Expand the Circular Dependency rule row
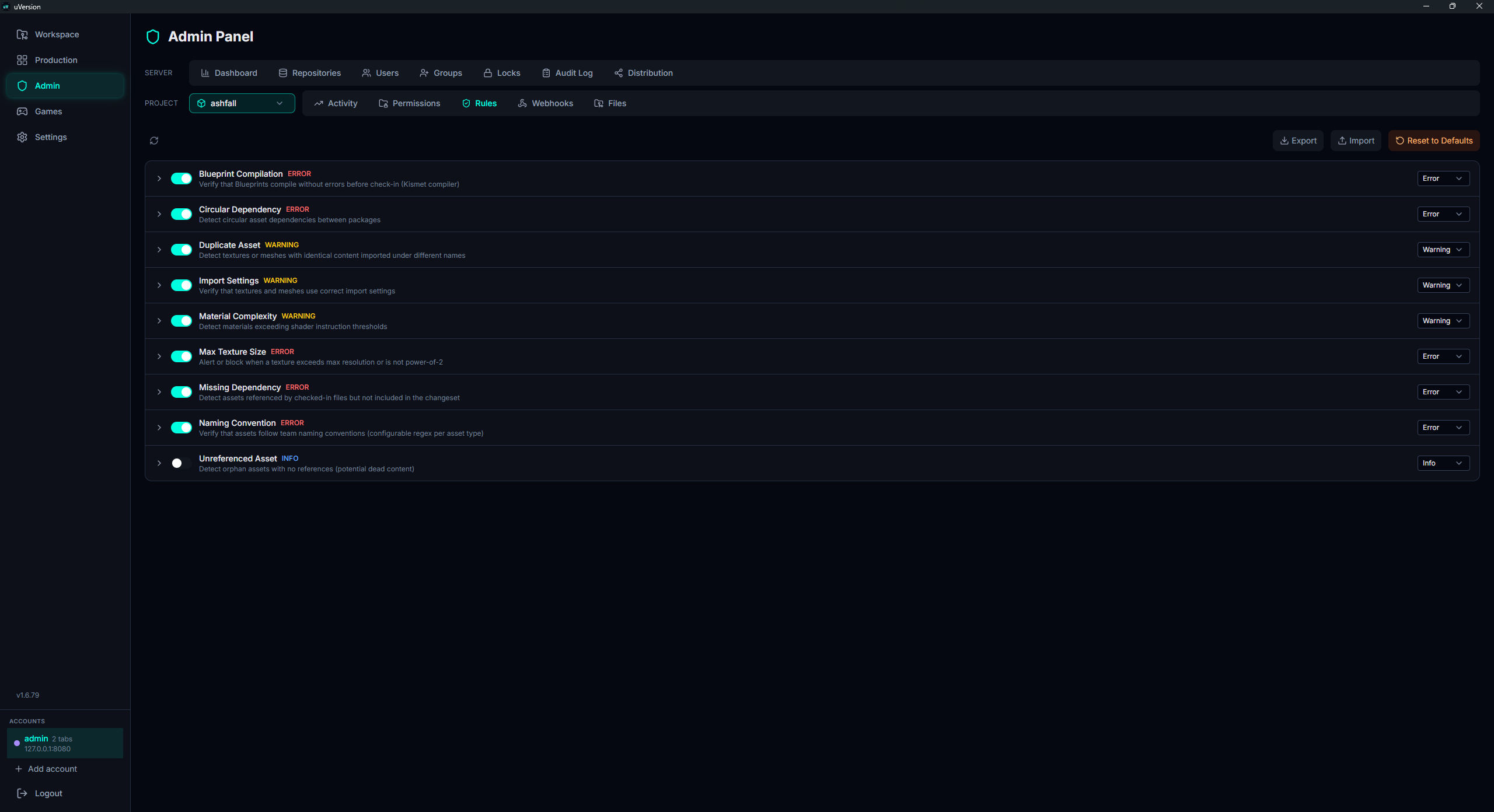 (159, 214)
